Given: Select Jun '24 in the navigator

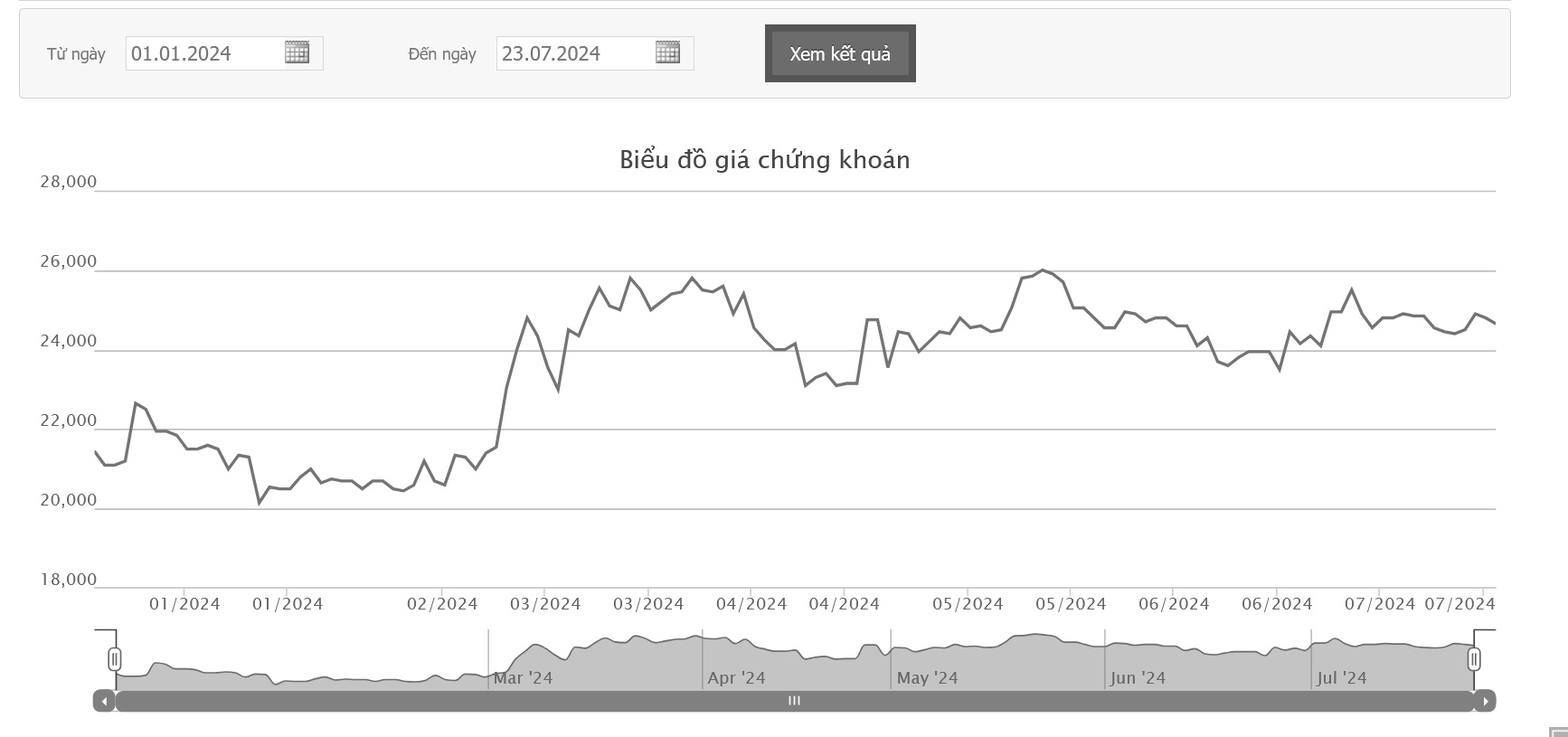Looking at the screenshot, I should (1138, 678).
